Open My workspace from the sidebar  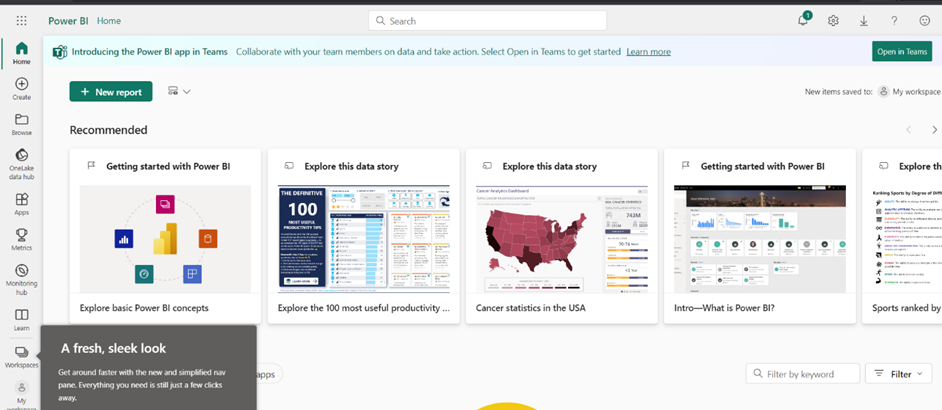click(22, 396)
